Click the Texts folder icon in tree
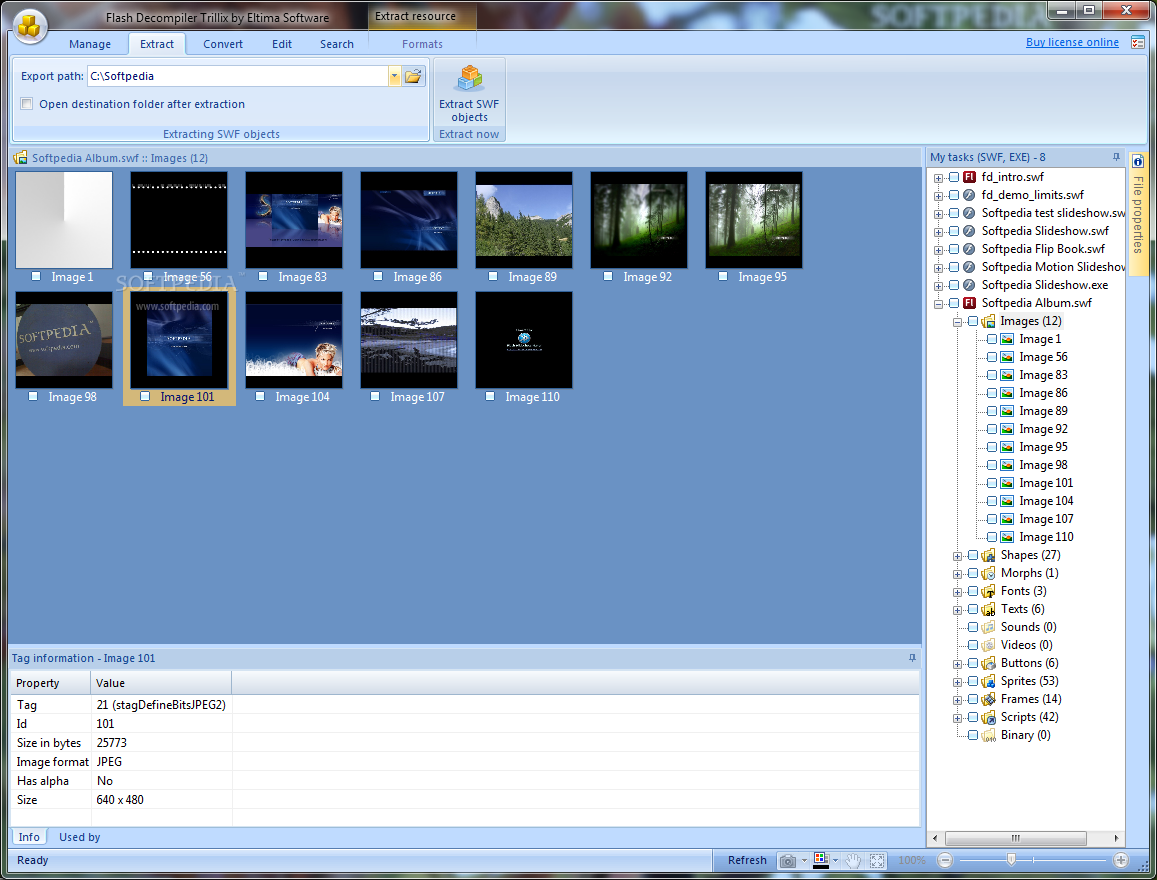Image resolution: width=1157 pixels, height=880 pixels. pos(989,609)
